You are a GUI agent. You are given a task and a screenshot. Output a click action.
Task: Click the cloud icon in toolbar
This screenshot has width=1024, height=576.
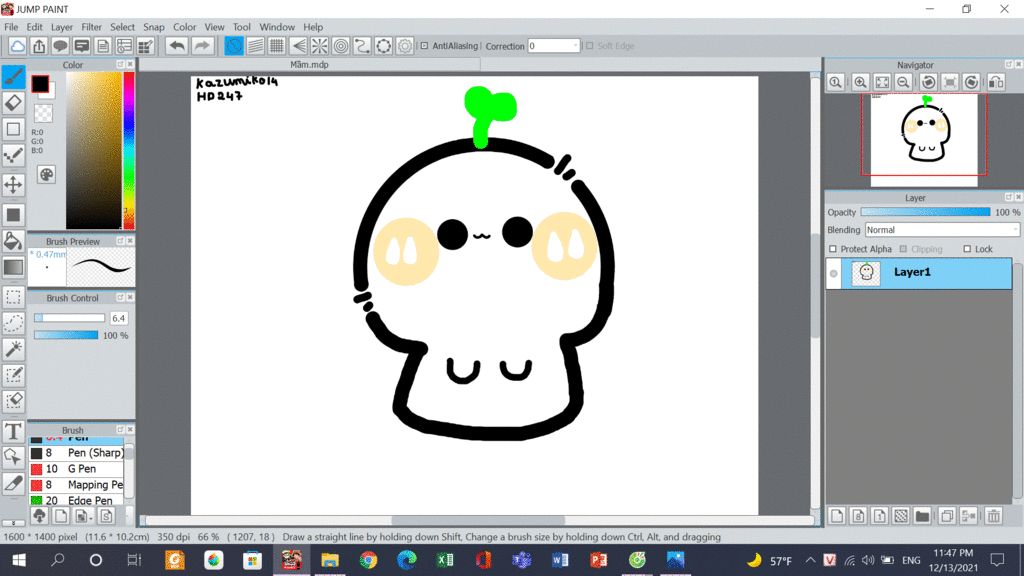[18, 46]
